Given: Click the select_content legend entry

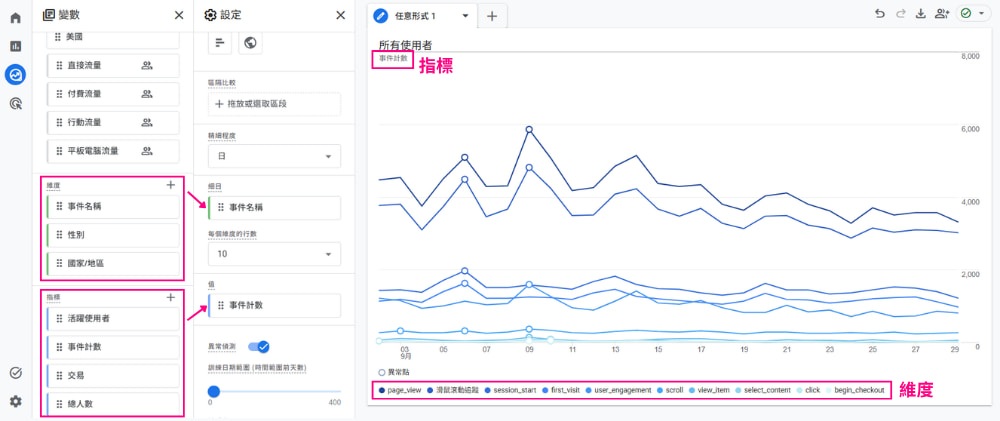Looking at the screenshot, I should (x=762, y=390).
